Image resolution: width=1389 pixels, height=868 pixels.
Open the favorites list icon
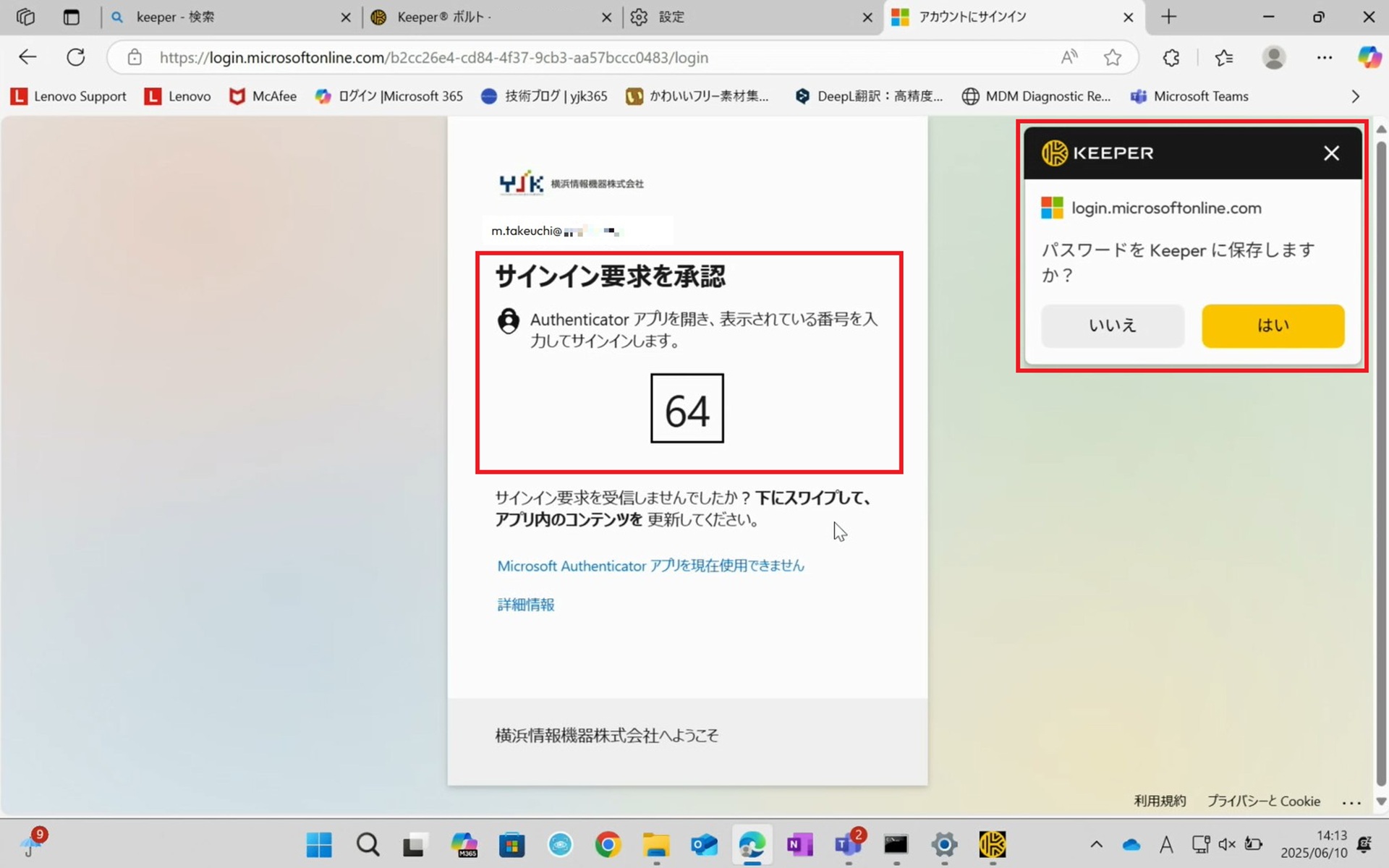pos(1223,57)
